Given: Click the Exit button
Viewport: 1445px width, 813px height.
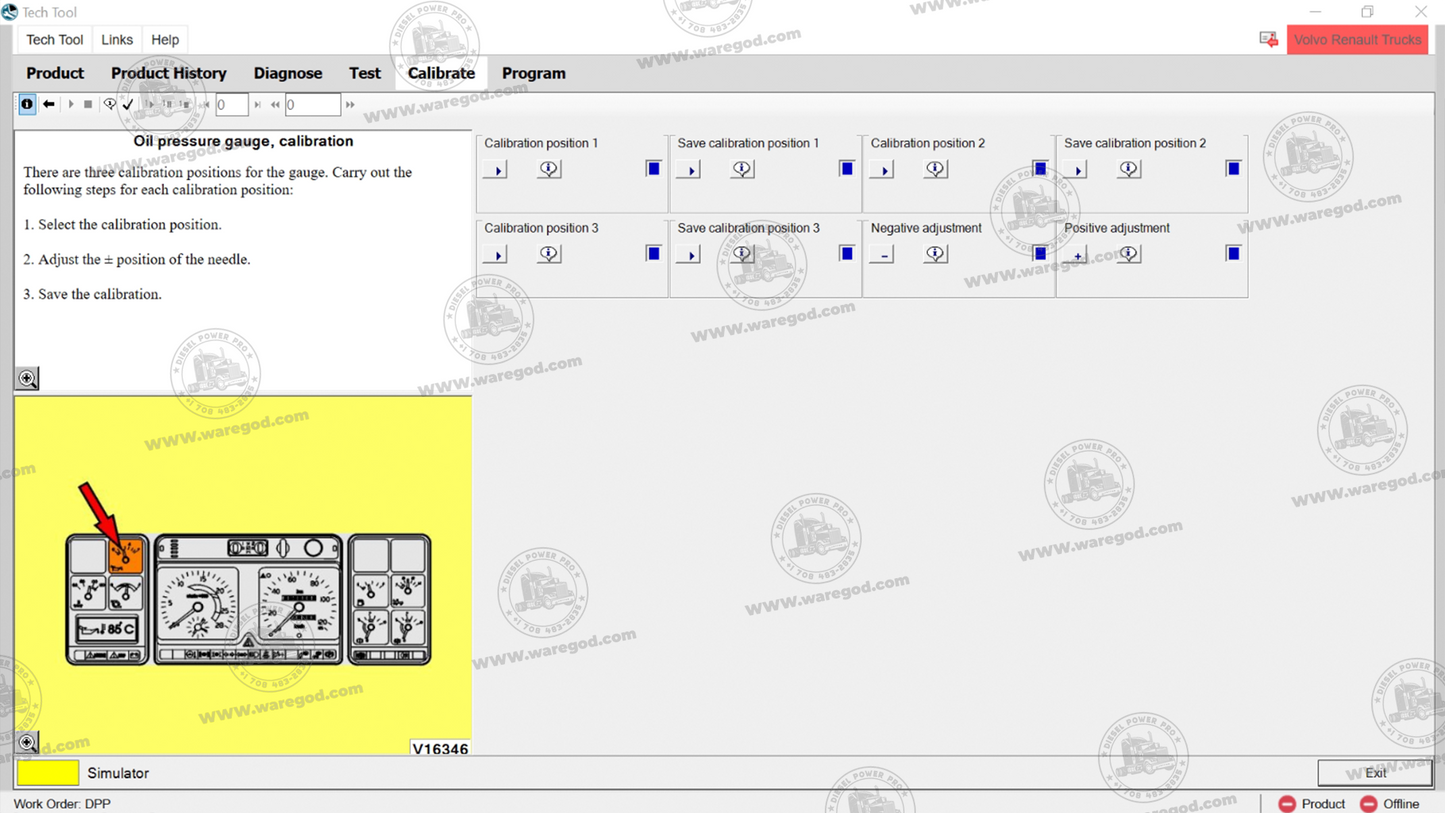Looking at the screenshot, I should [x=1375, y=773].
